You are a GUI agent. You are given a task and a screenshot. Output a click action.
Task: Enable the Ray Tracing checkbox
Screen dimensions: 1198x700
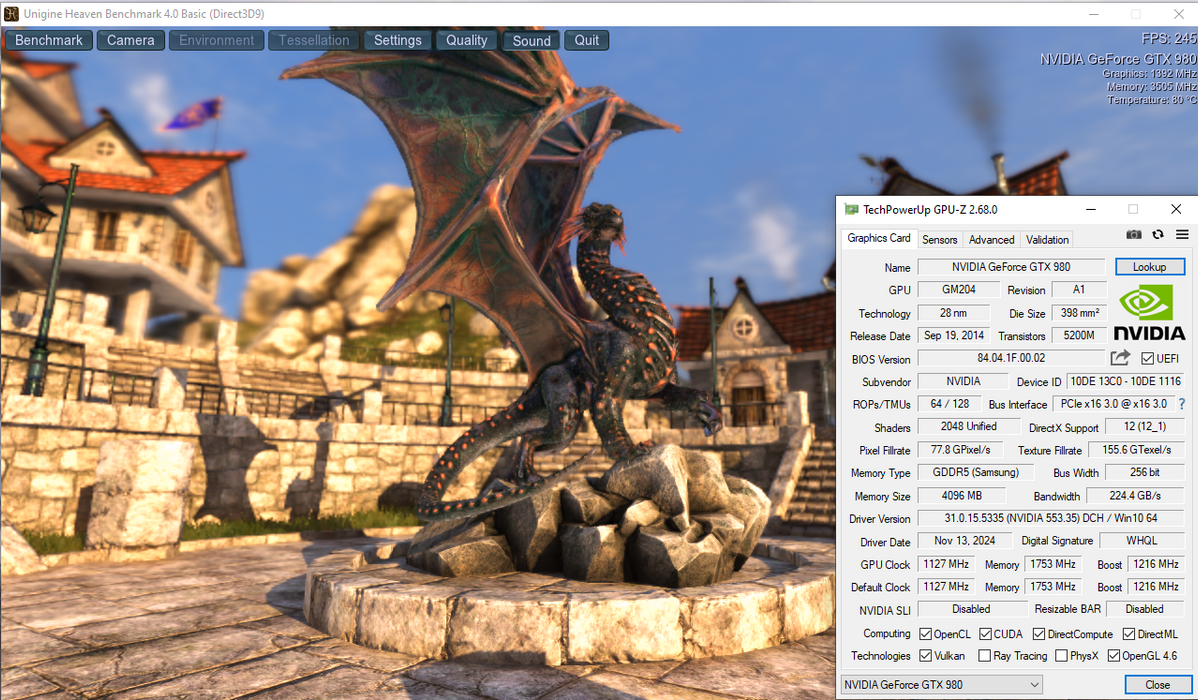(985, 656)
